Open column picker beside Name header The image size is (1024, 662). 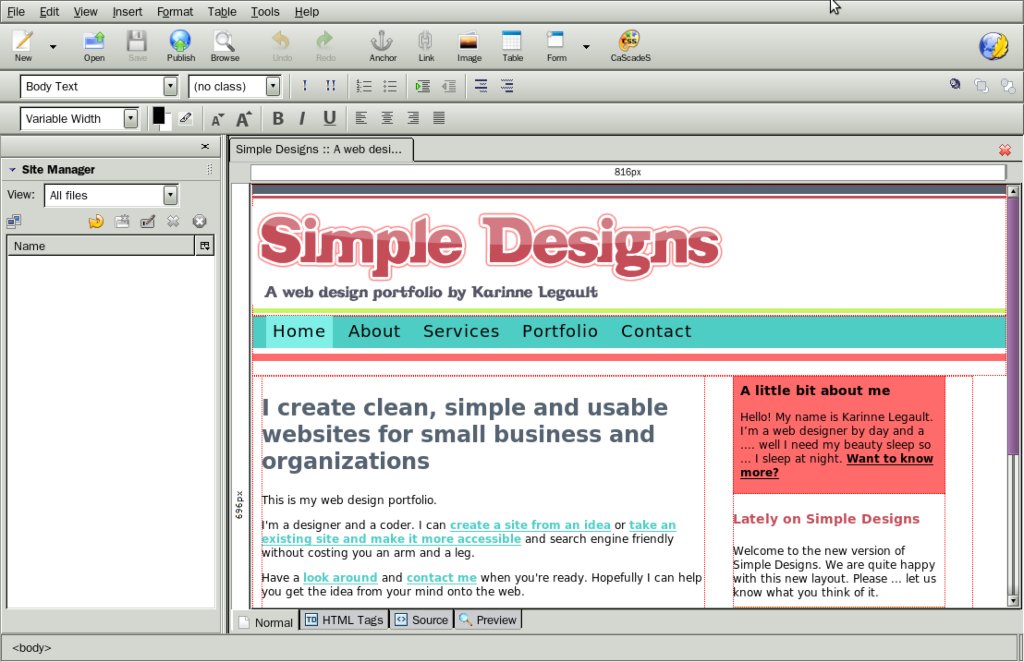point(205,246)
